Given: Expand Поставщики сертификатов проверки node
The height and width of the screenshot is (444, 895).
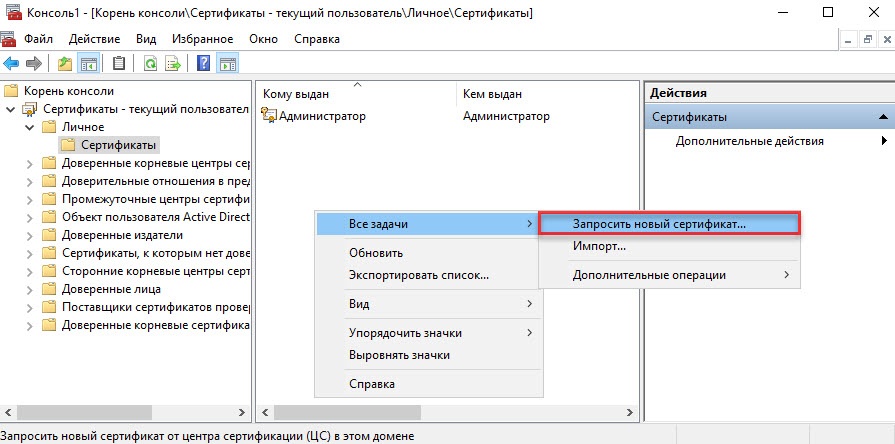Looking at the screenshot, I should coord(30,307).
